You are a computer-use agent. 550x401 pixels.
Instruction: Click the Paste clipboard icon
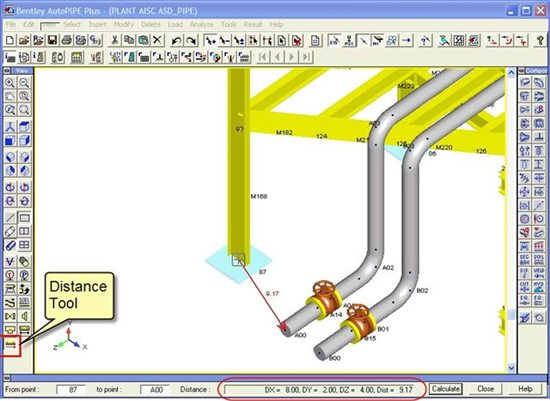[143, 41]
